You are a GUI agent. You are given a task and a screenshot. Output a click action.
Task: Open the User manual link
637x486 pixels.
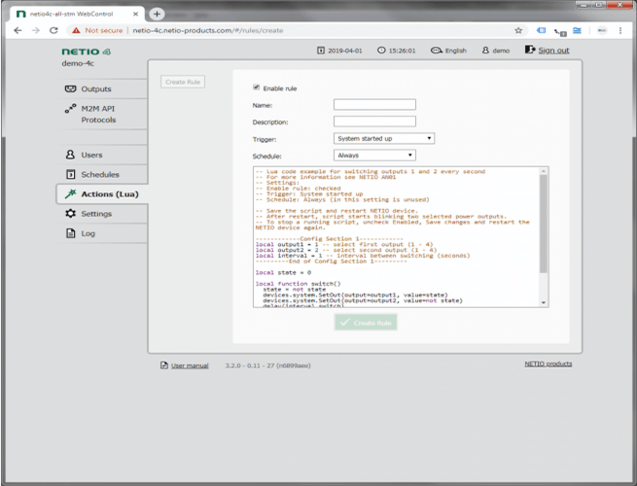pos(189,366)
